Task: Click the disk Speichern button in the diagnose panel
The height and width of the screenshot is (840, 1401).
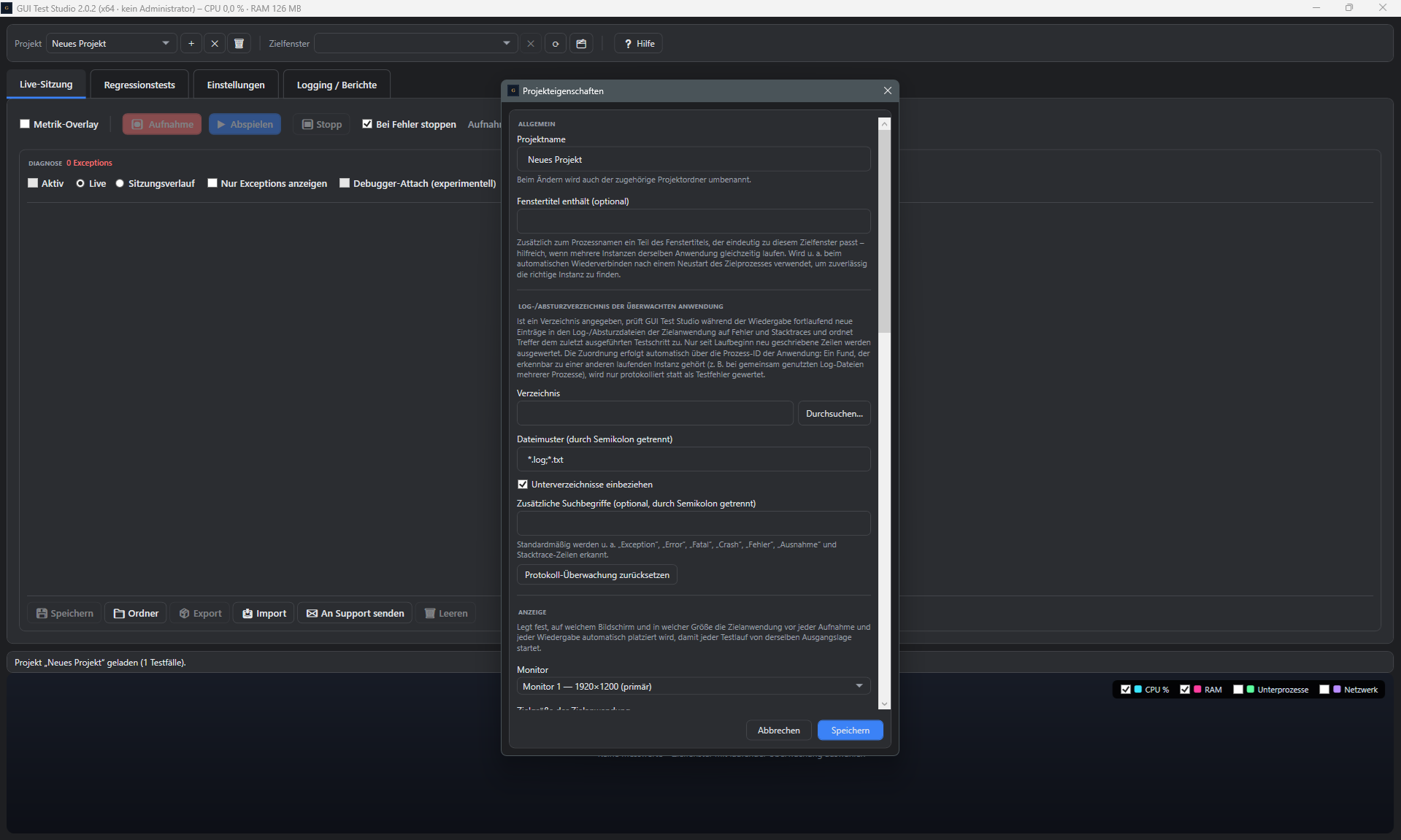Action: [x=64, y=613]
